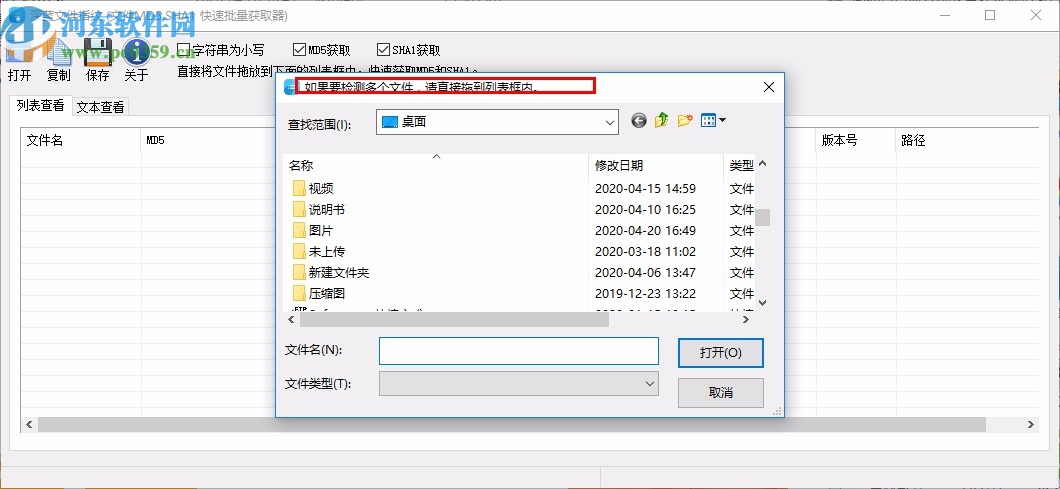
Task: Click the vertical scrollbar thumb in file list
Action: [763, 217]
